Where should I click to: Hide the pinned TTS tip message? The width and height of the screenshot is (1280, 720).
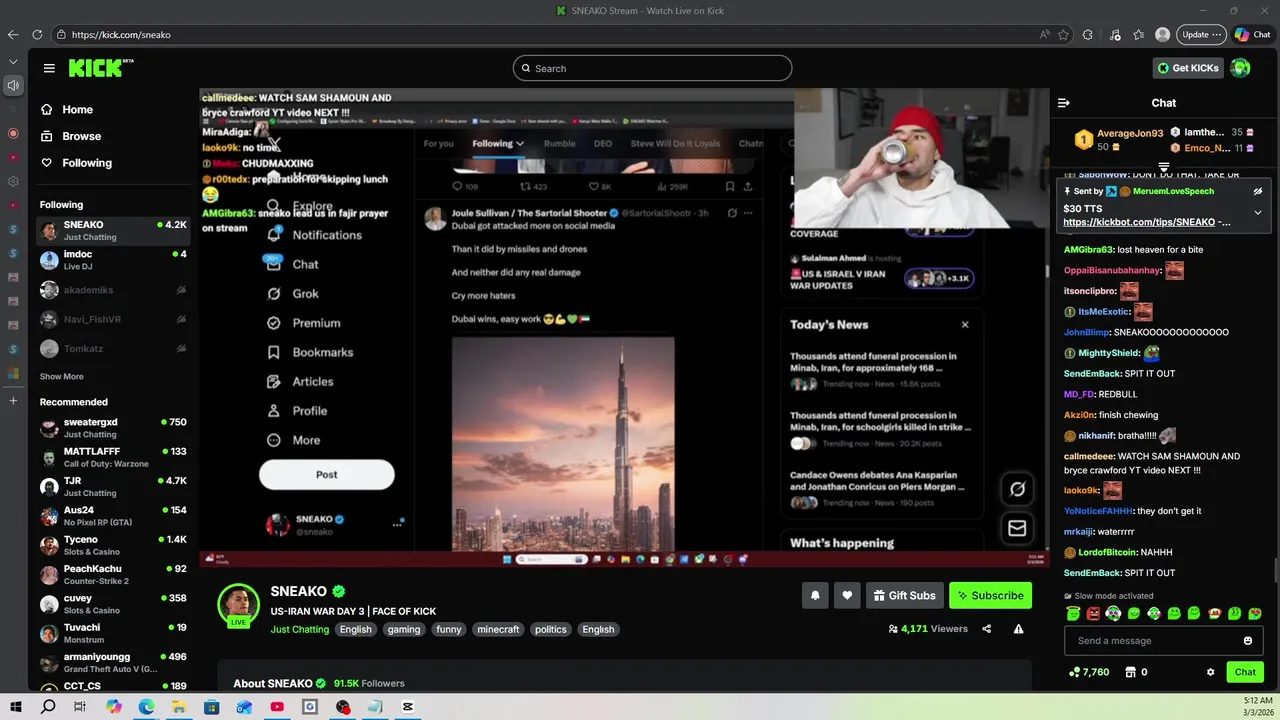point(1258,191)
